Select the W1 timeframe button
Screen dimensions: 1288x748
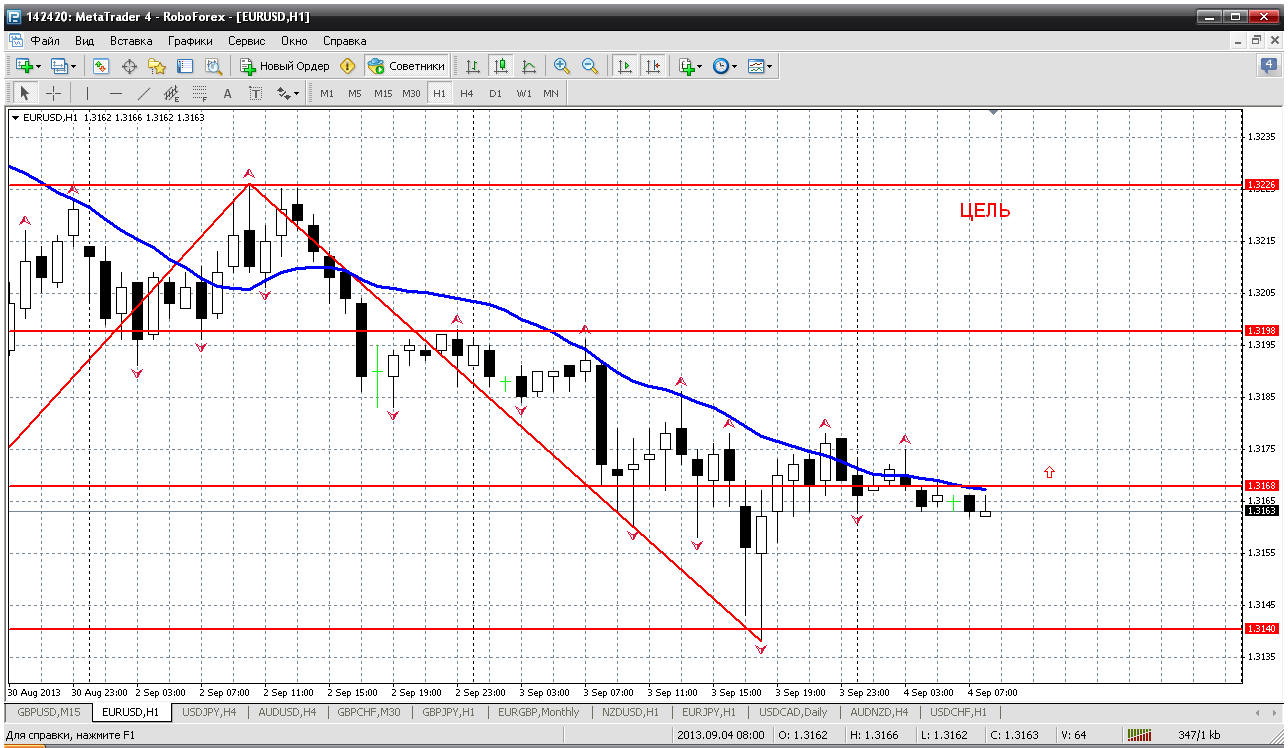pos(524,93)
